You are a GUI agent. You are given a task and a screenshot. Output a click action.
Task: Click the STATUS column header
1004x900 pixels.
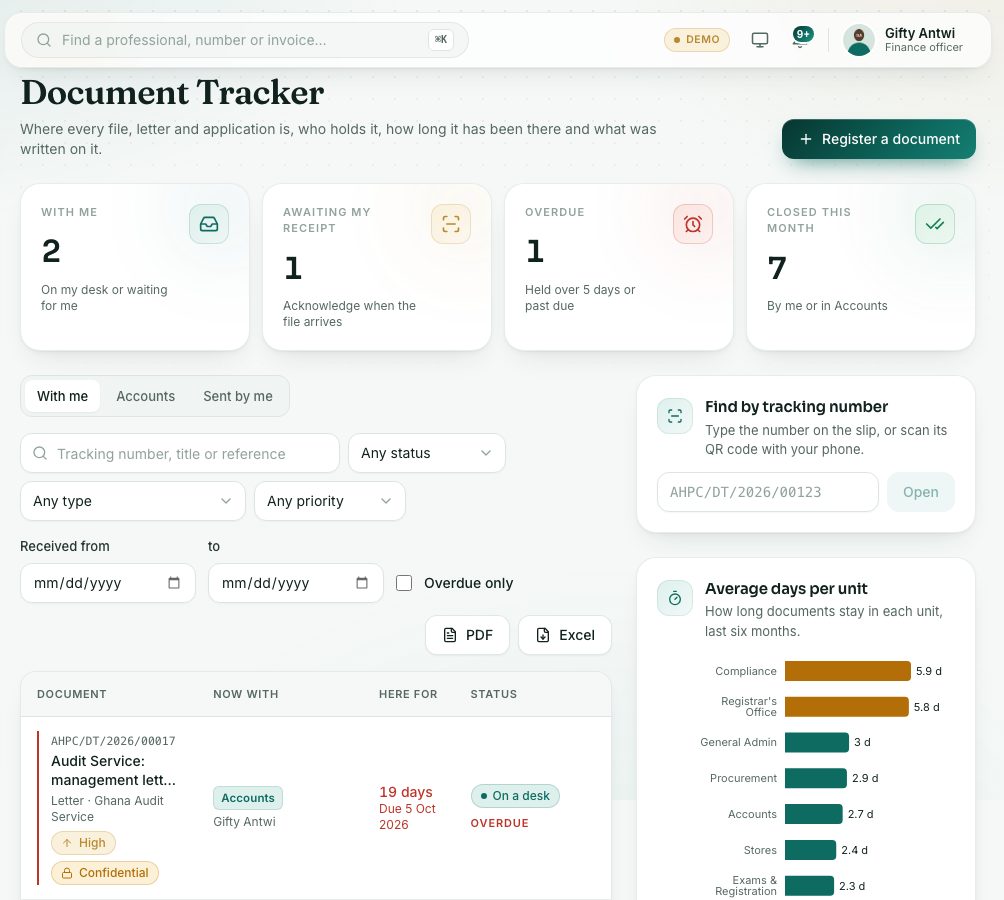click(x=494, y=694)
